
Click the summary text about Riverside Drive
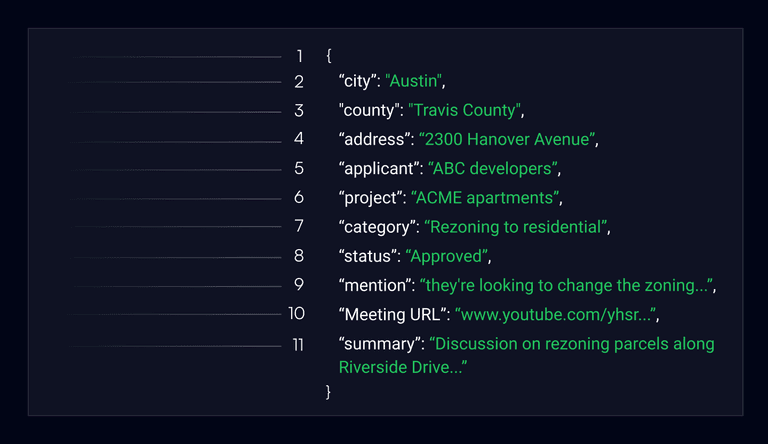[527, 356]
